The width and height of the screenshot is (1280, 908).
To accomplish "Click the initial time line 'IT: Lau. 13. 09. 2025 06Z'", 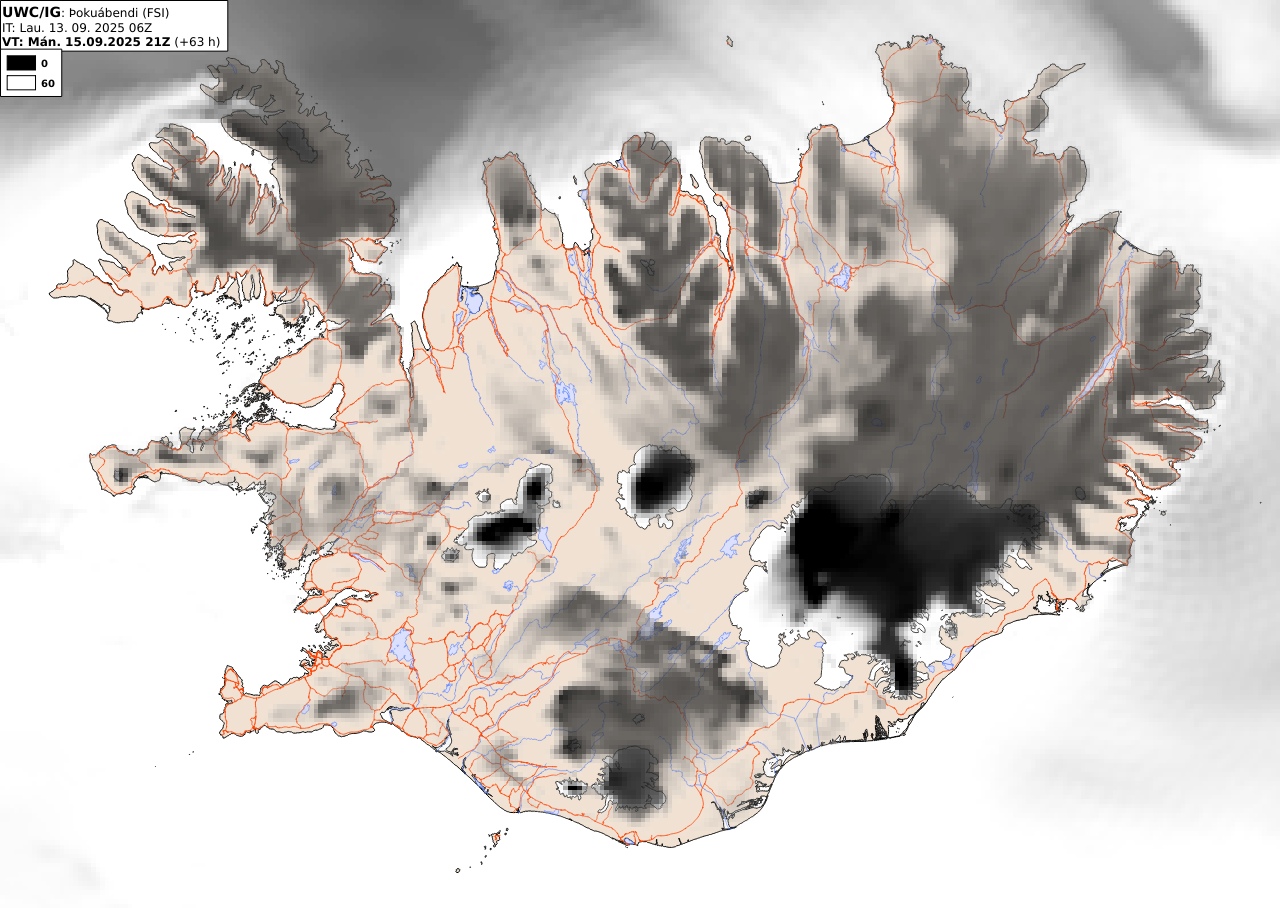I will tap(75, 27).
